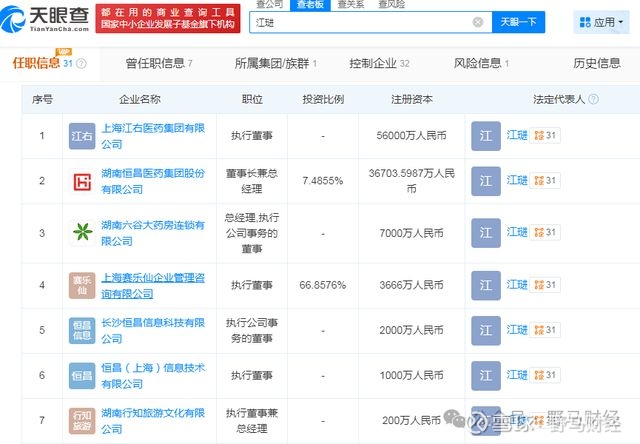Click the 31 companies badge in row 1
The width and height of the screenshot is (640, 444).
click(545, 135)
